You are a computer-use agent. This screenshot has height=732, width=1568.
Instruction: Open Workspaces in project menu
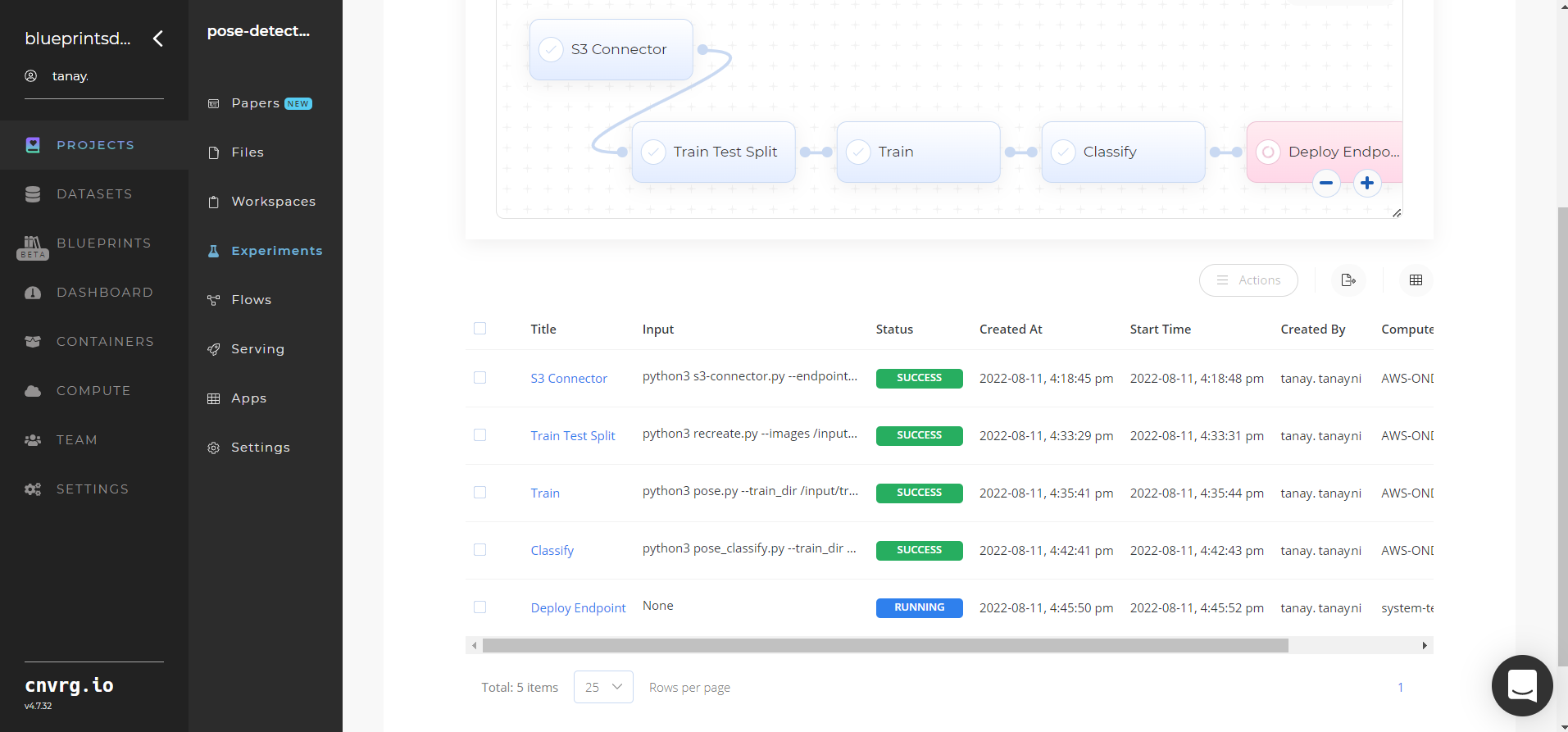point(273,202)
